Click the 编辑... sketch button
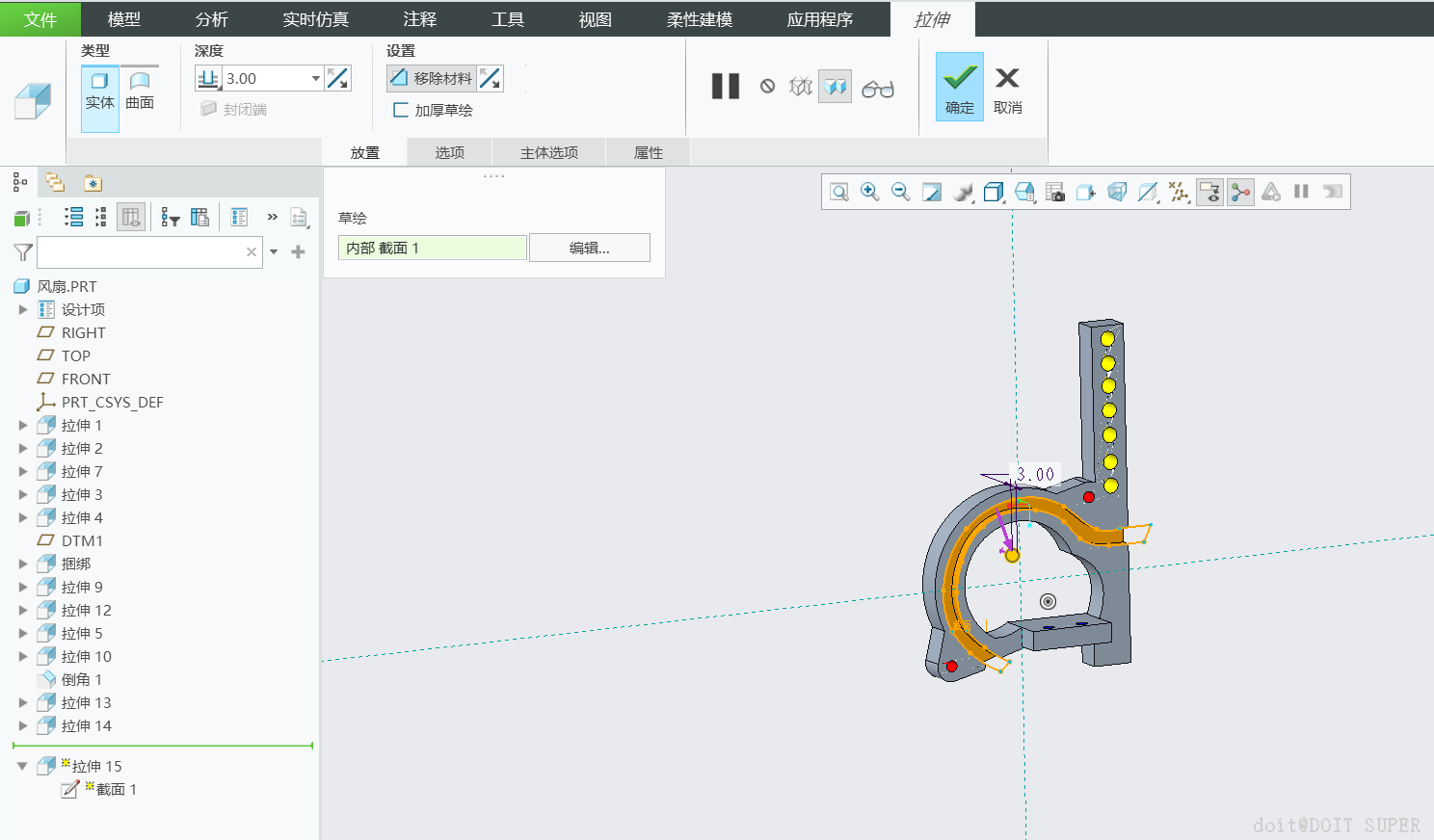This screenshot has width=1434, height=840. tap(589, 248)
